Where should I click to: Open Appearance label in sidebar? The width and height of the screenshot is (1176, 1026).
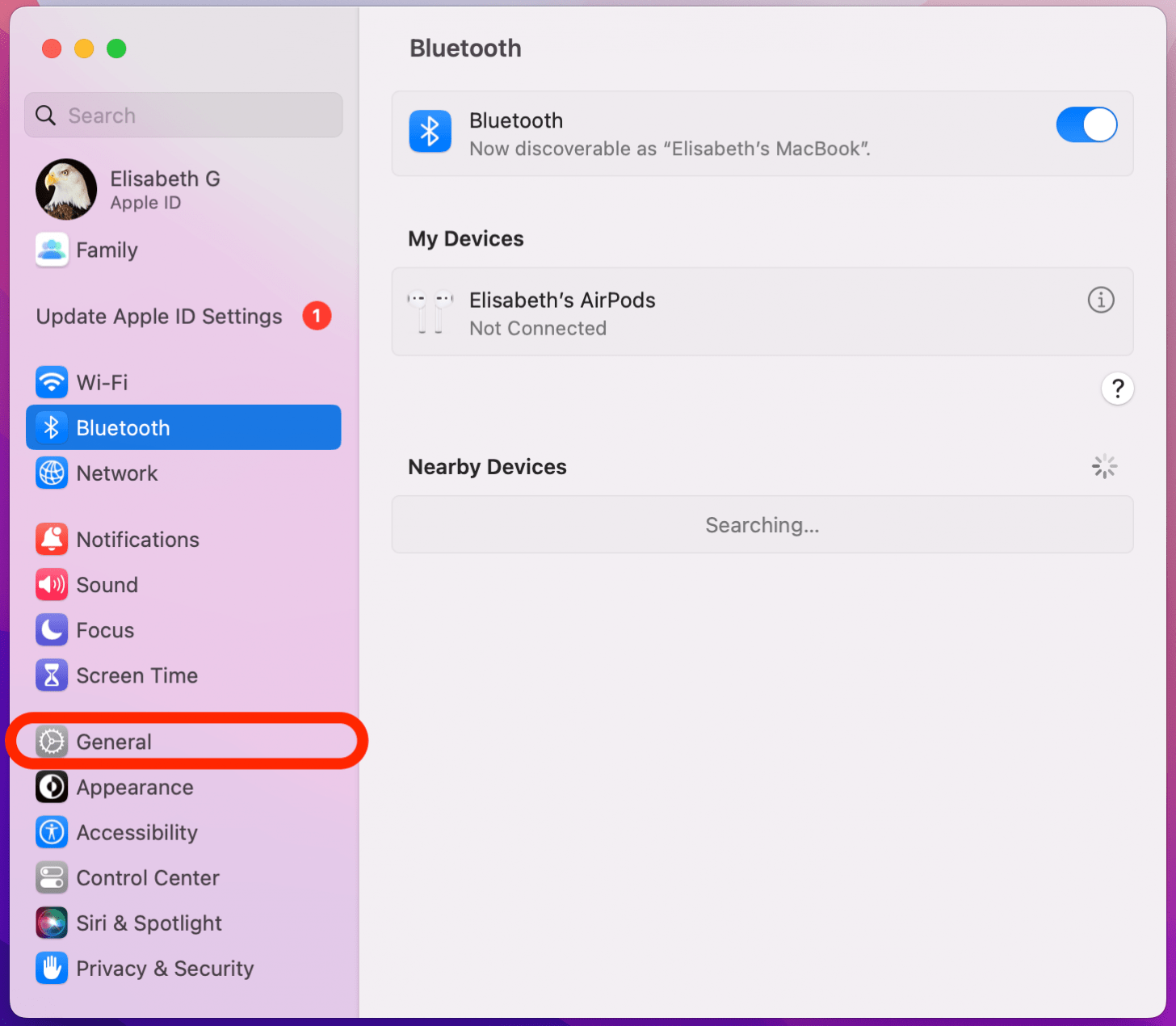[x=135, y=787]
